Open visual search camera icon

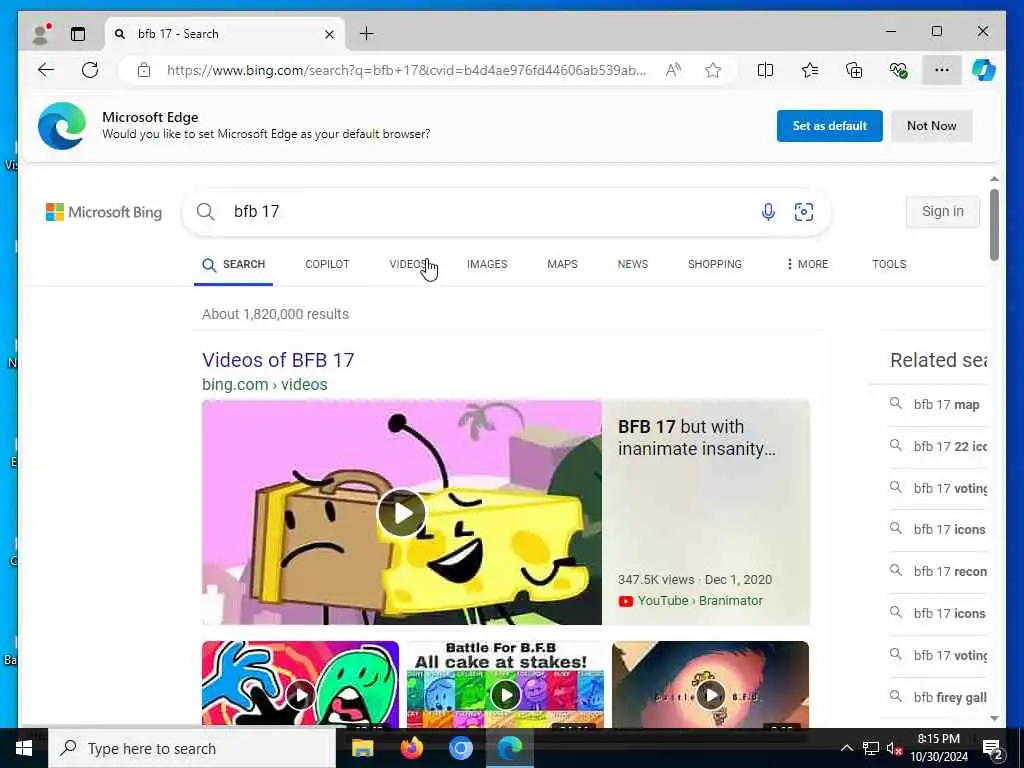click(804, 212)
